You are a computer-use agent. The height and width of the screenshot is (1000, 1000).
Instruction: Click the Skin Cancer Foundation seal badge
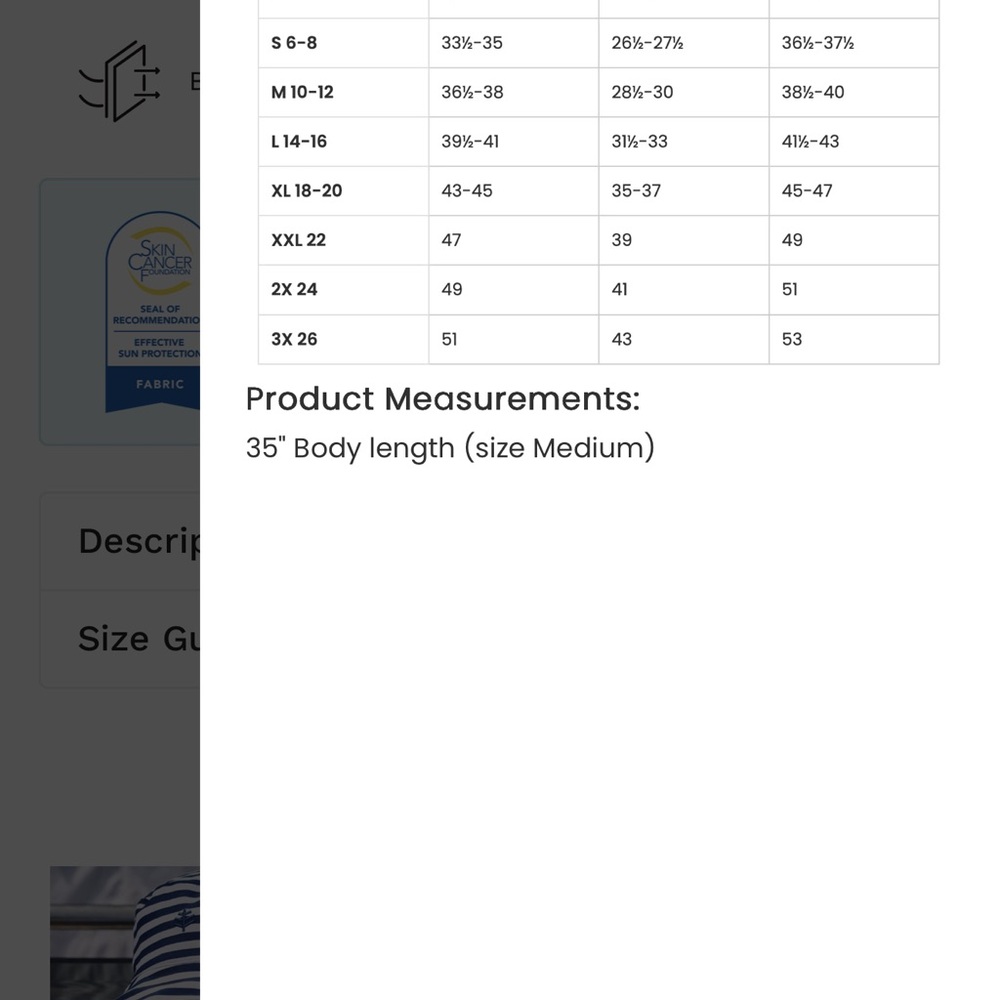153,311
